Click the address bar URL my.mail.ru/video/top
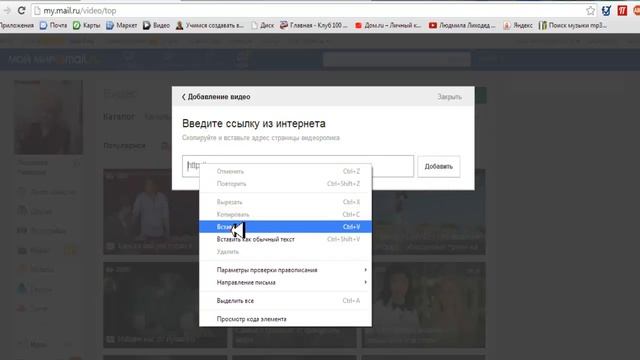The width and height of the screenshot is (640, 360). click(x=80, y=11)
